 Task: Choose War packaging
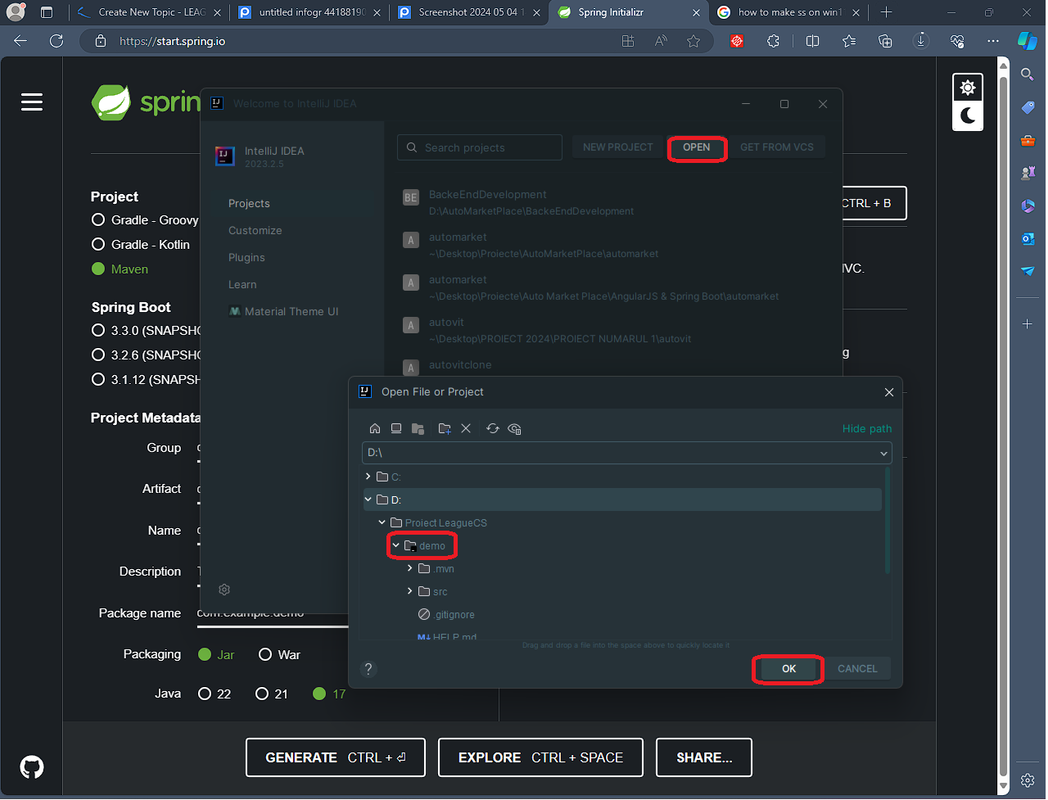pos(265,654)
